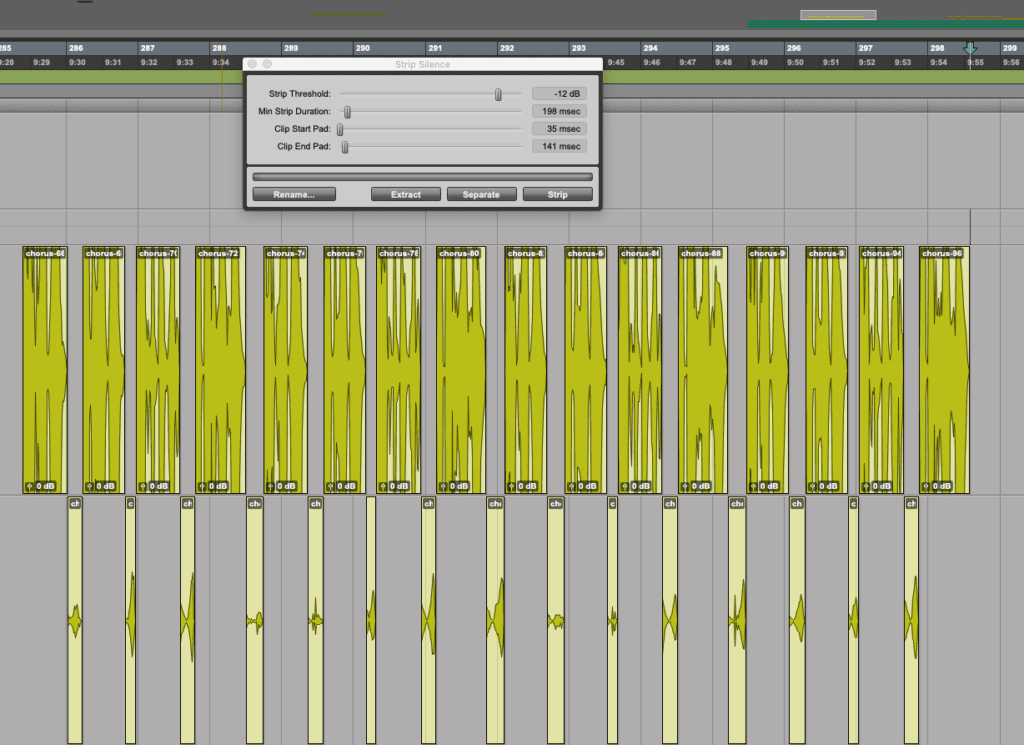Image resolution: width=1024 pixels, height=745 pixels.
Task: Click bar 294 in the bars ruler
Action: tap(650, 48)
